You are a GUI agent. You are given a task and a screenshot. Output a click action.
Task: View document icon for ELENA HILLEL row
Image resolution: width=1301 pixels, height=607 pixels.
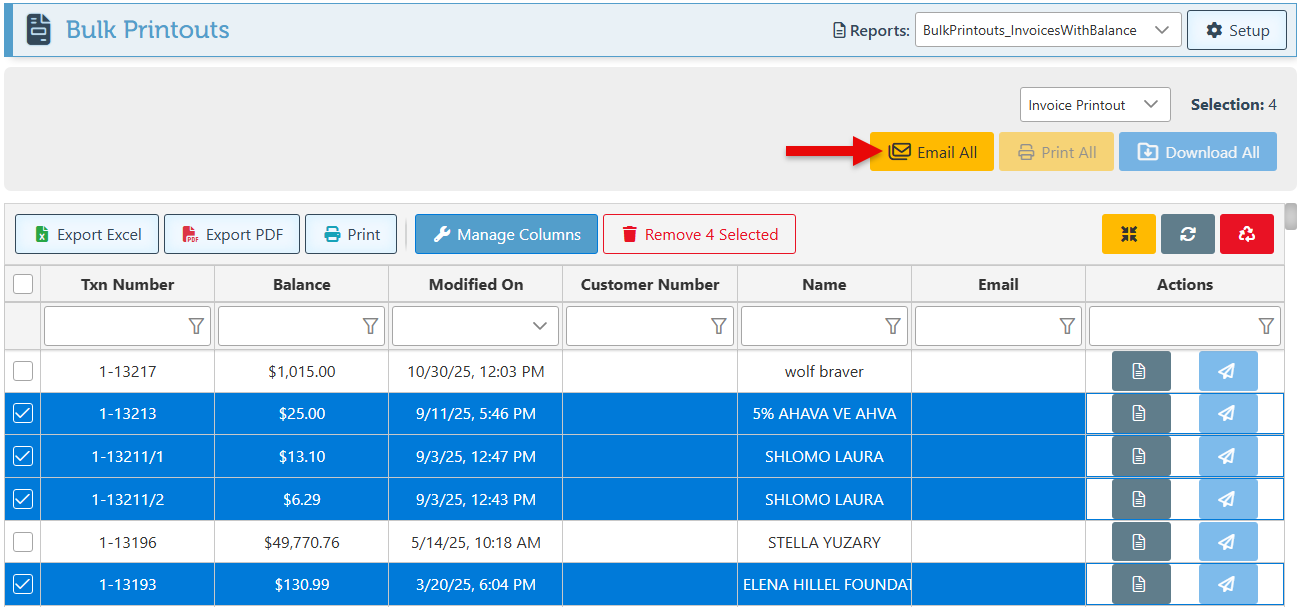[1138, 584]
